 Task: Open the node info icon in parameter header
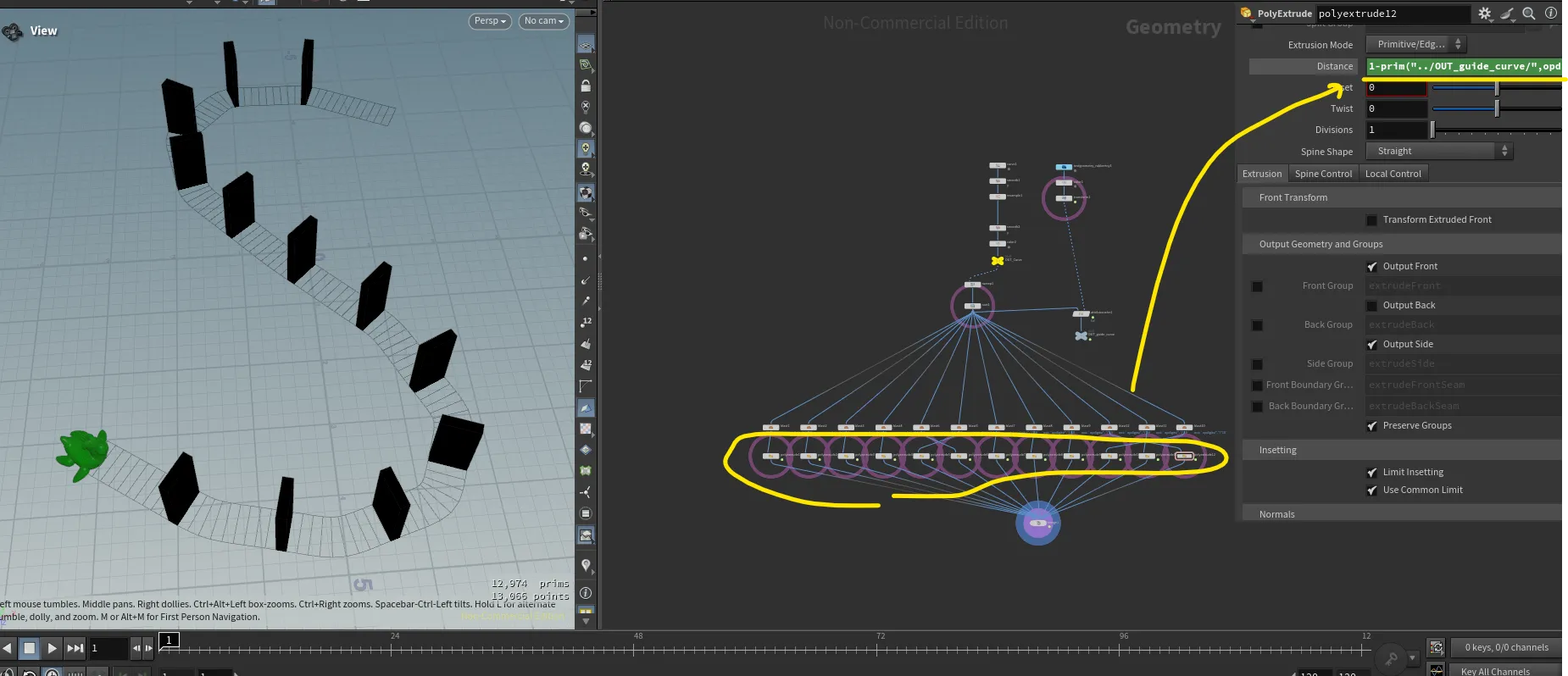pos(1551,14)
